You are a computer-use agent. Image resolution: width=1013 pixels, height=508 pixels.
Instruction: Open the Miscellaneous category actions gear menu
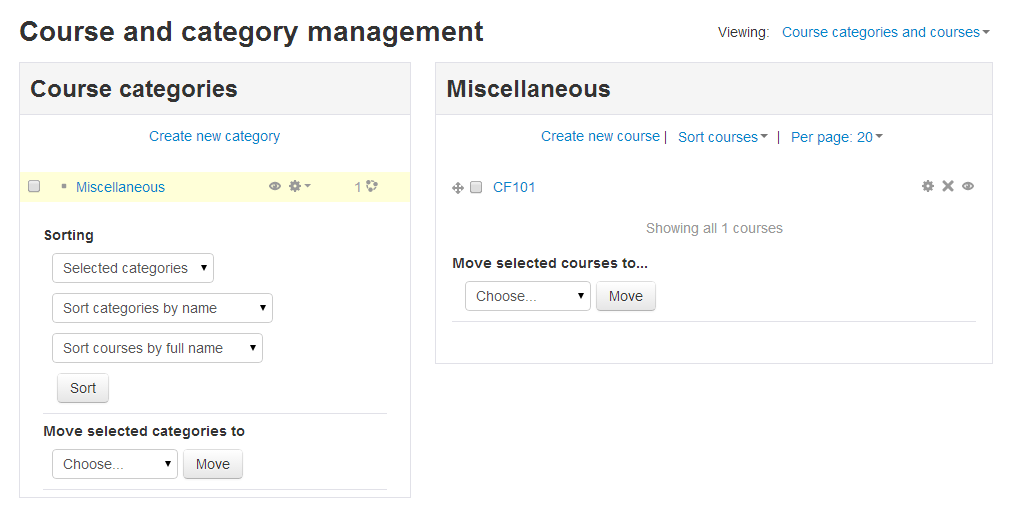pyautogui.click(x=298, y=186)
